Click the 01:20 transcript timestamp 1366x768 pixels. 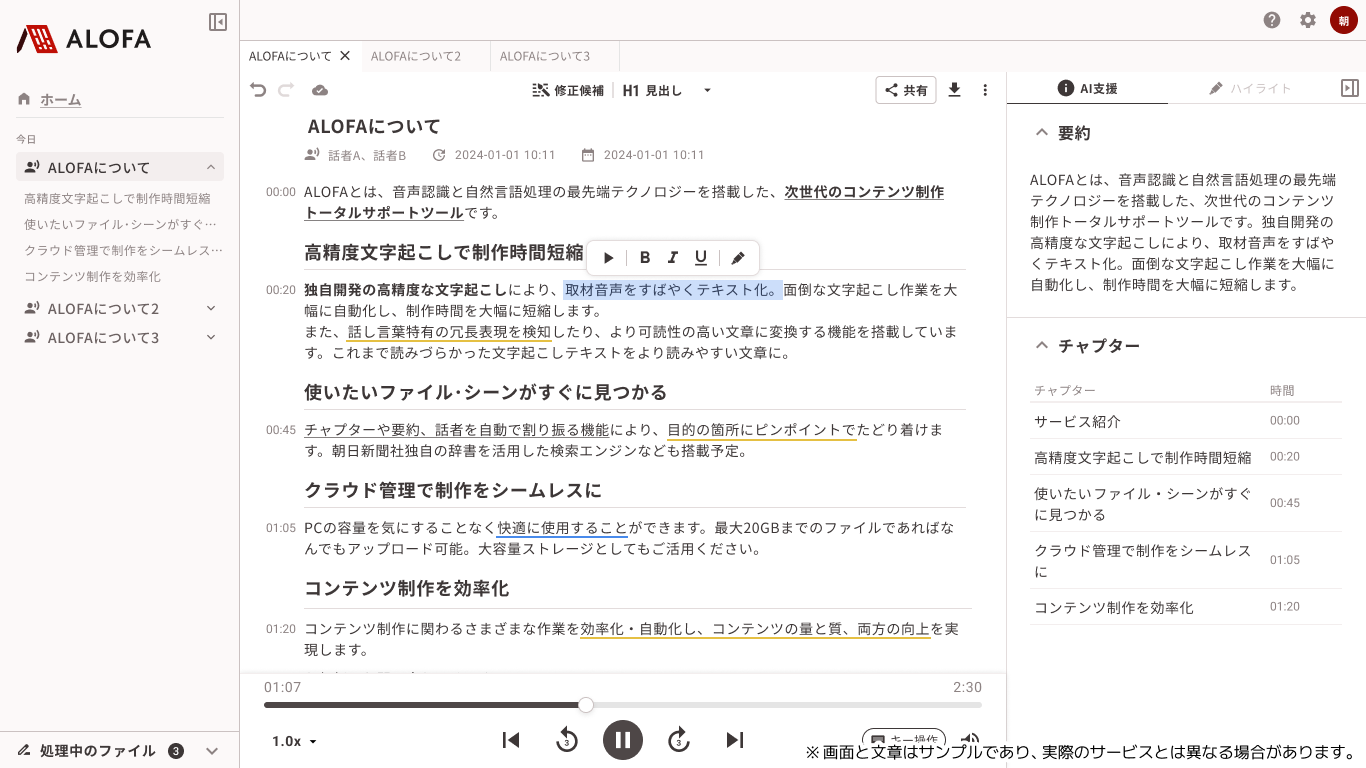tap(281, 629)
